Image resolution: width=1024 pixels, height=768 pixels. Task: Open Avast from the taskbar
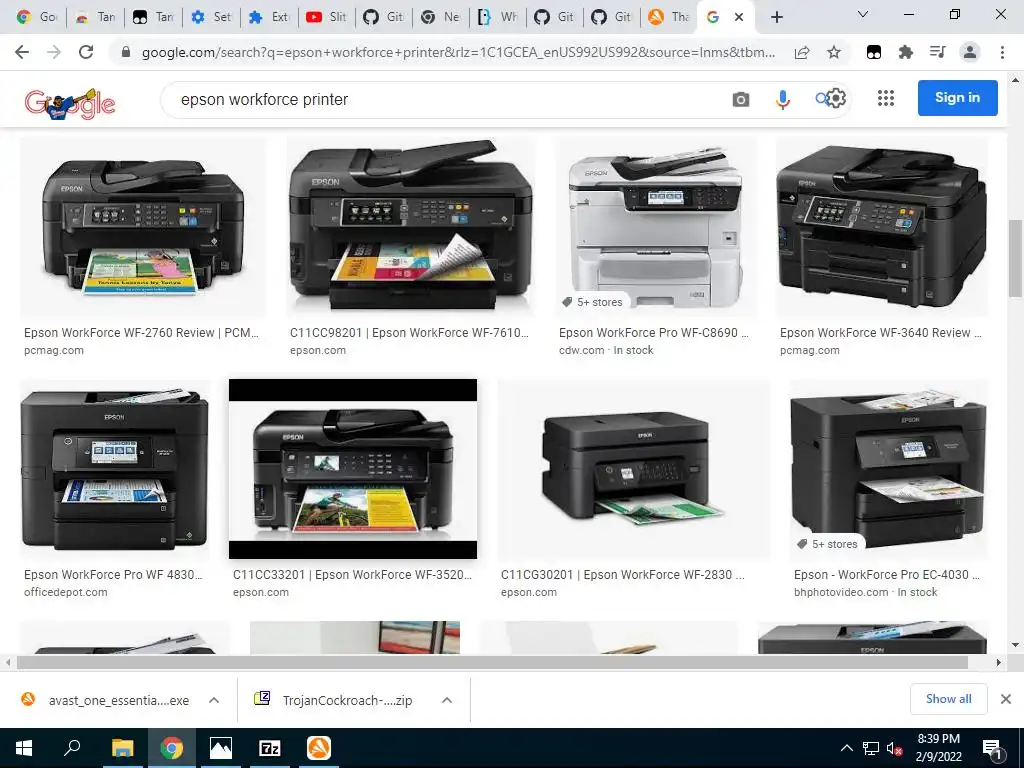319,748
